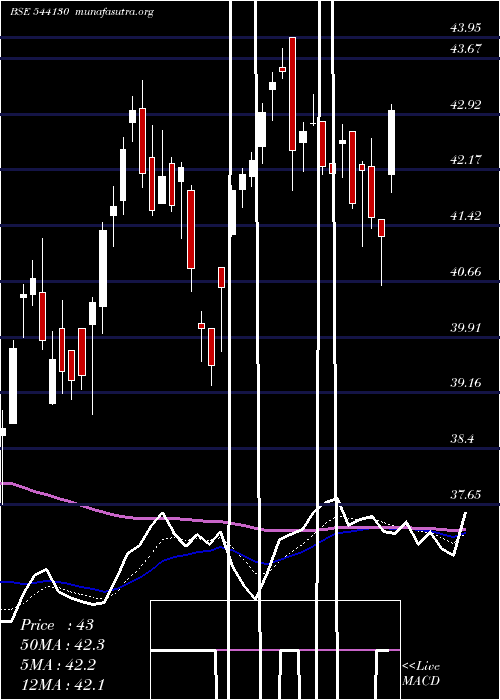This screenshot has height=700, width=500.
Task: Click the 37.65 price axis label
Action: [x=466, y=495]
